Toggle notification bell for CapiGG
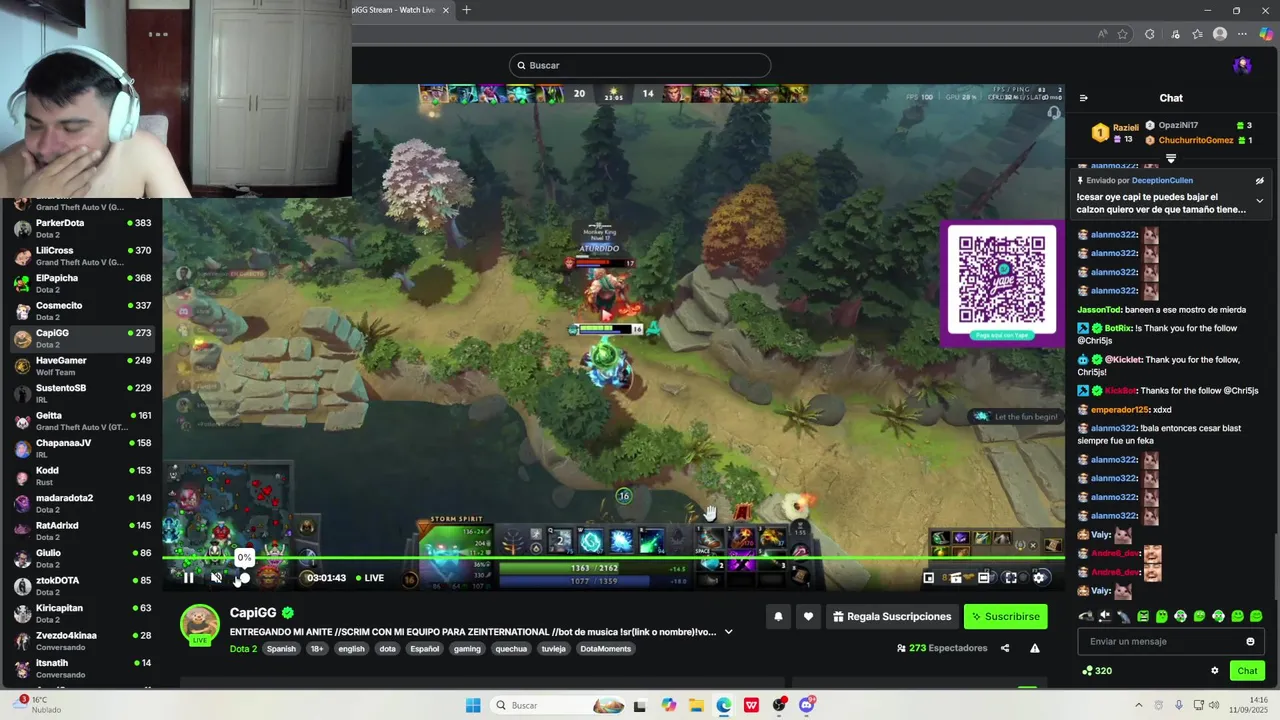Viewport: 1280px width, 720px height. pos(778,617)
